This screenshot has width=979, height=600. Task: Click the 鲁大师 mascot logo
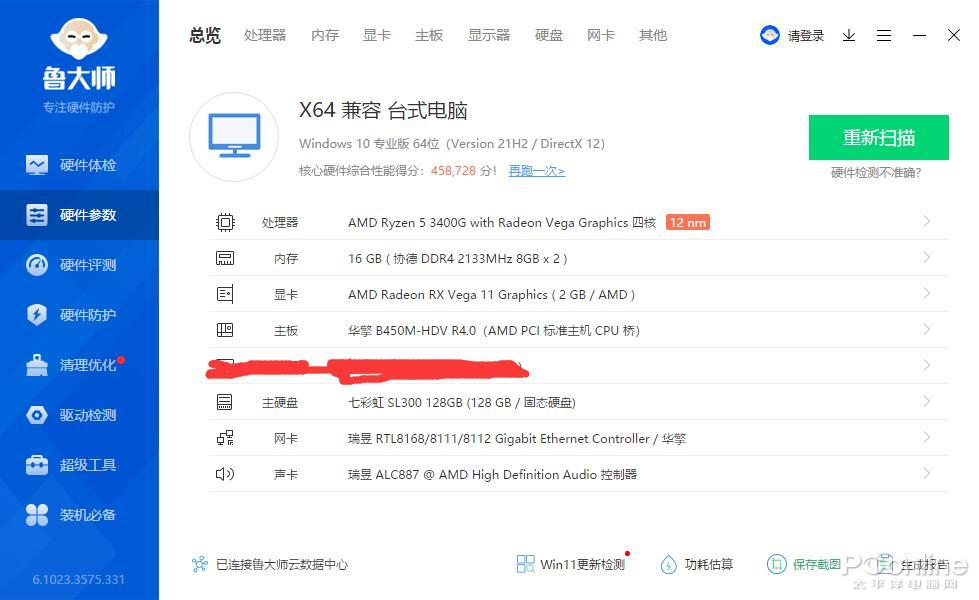click(x=79, y=37)
